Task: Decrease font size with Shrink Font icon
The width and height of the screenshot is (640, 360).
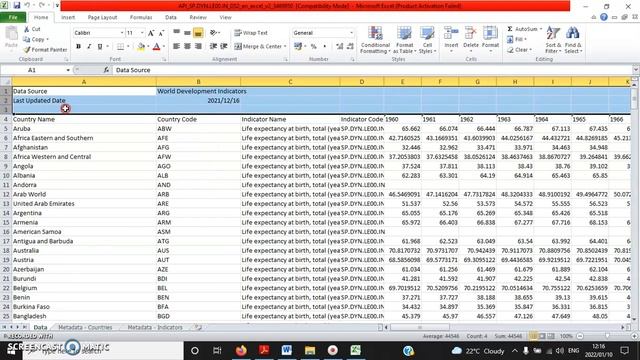Action: coord(161,33)
